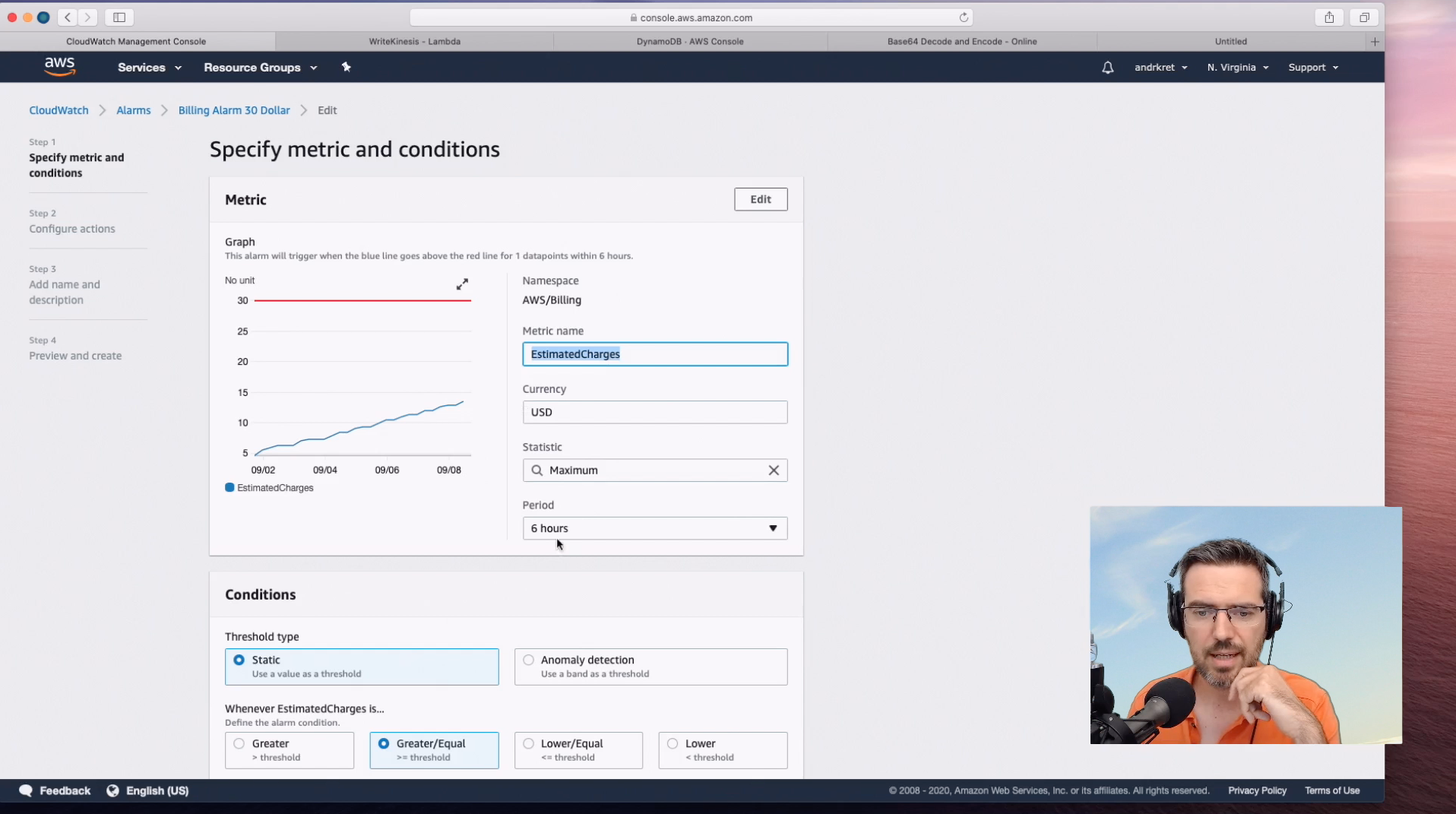Switch to Base64 Decode and Encode tab
1456x814 pixels.
pyautogui.click(x=962, y=42)
